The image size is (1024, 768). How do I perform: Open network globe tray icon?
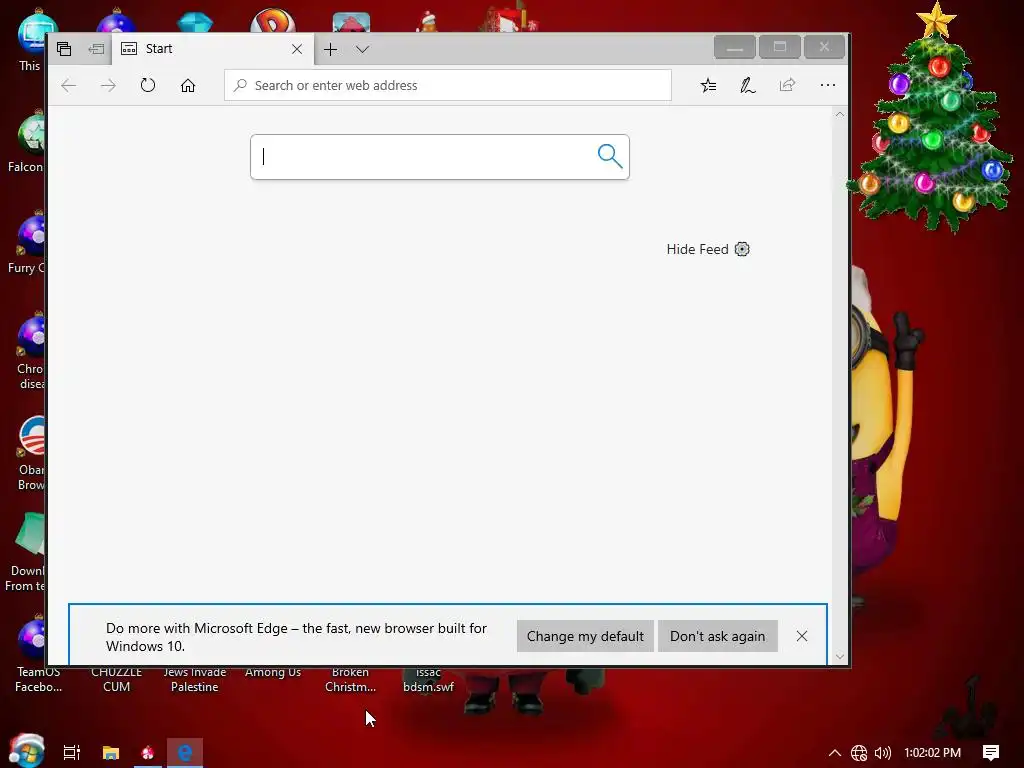(x=859, y=753)
